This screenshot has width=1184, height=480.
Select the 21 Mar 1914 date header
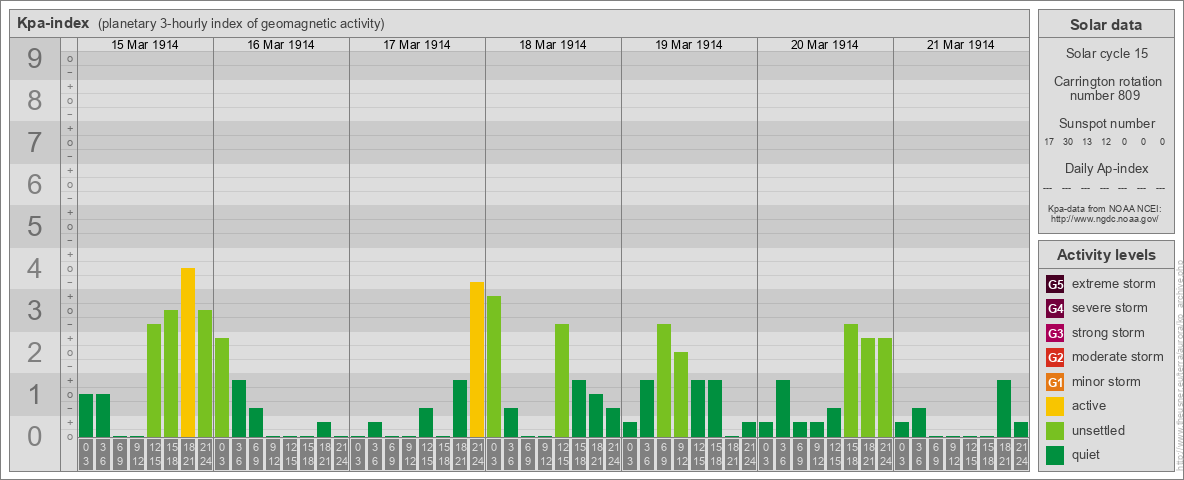pyautogui.click(x=960, y=45)
